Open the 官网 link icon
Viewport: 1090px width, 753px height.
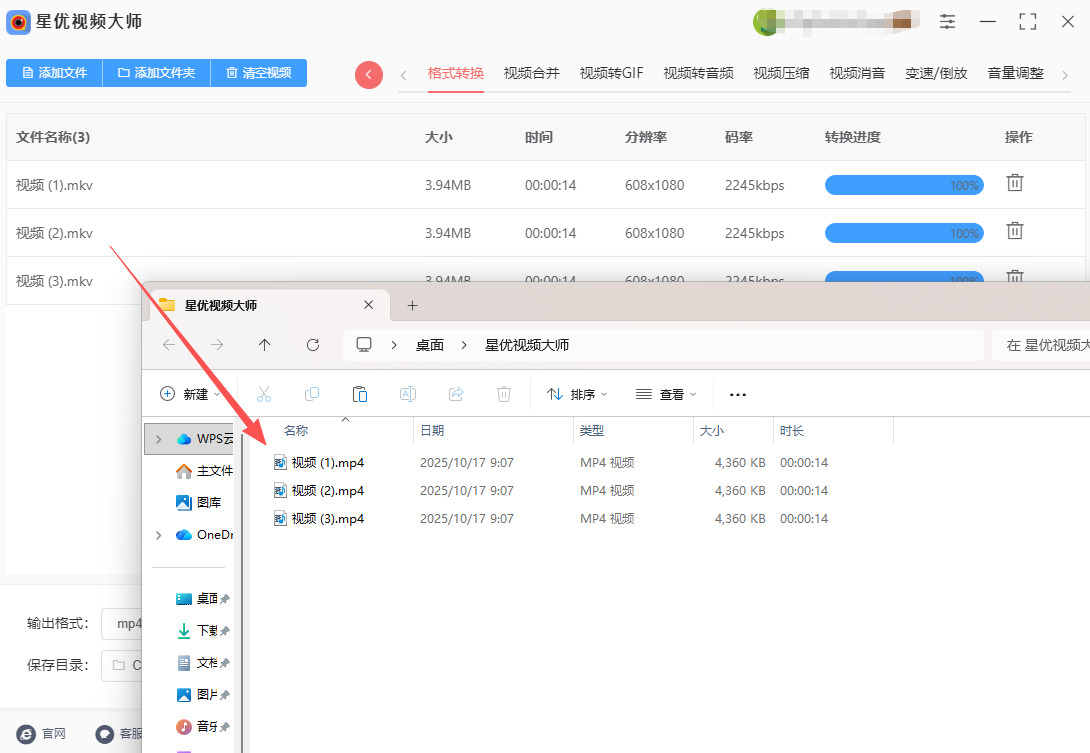26,734
